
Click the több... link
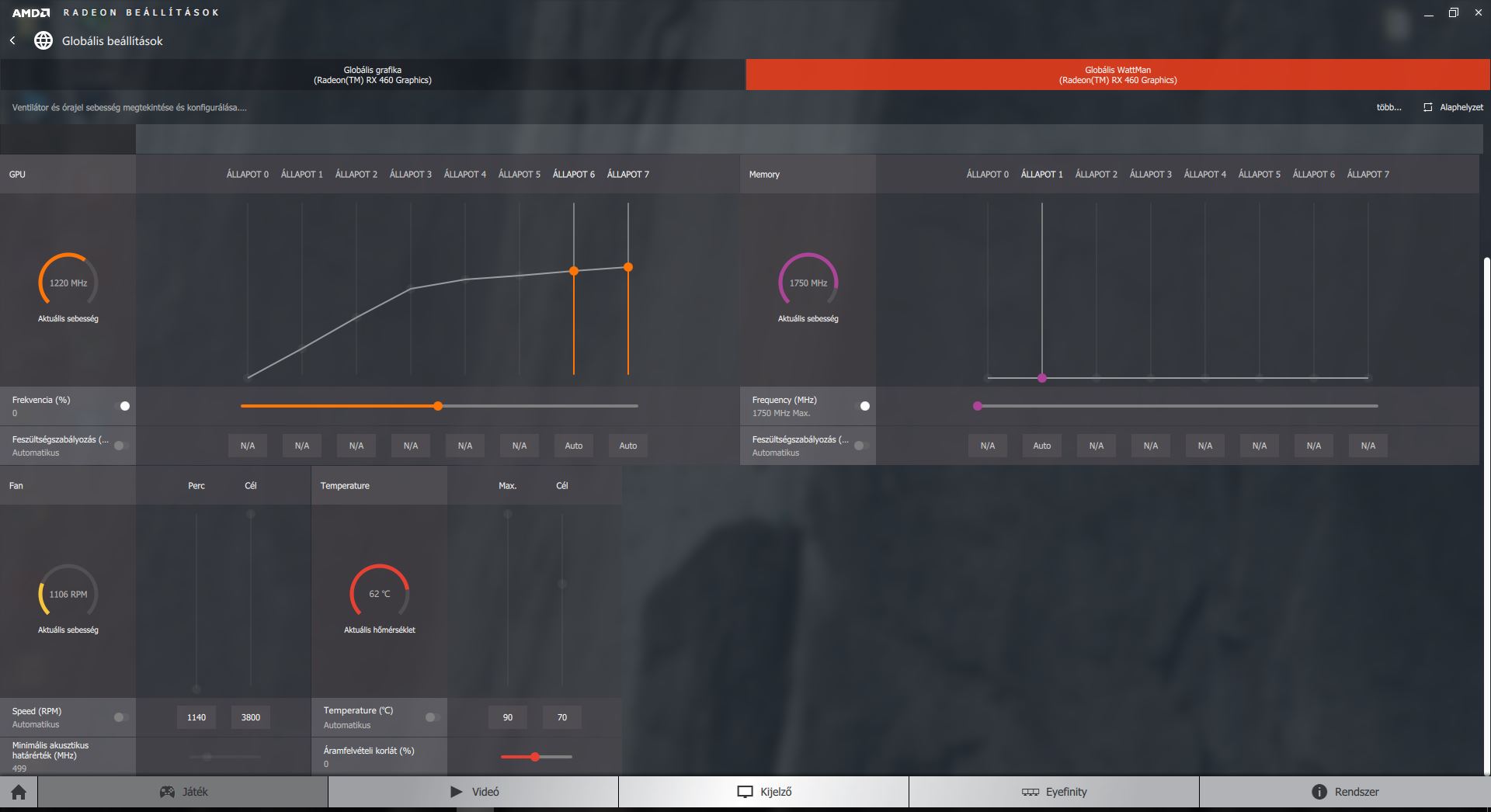[1388, 107]
